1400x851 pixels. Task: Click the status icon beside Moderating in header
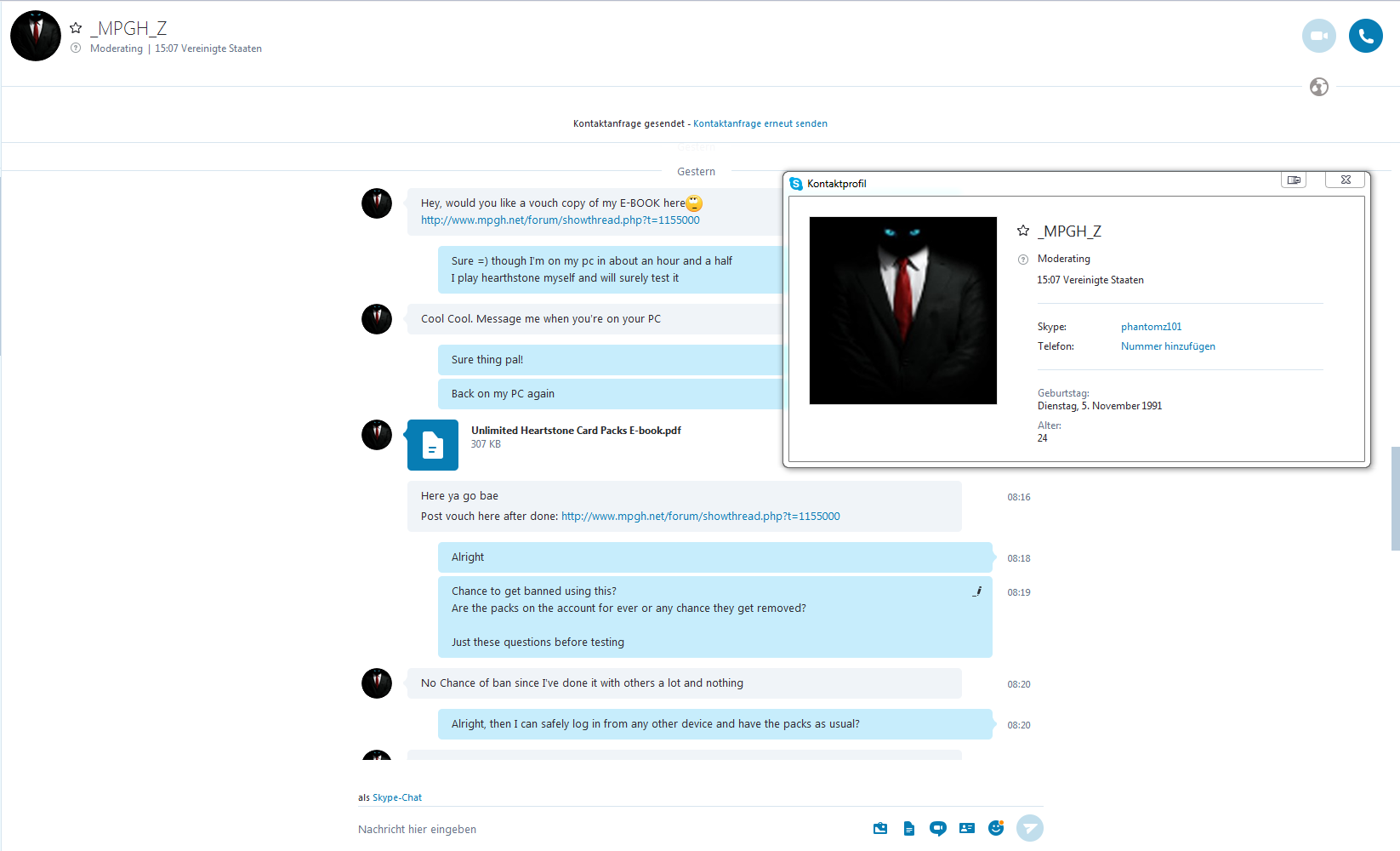tap(76, 49)
